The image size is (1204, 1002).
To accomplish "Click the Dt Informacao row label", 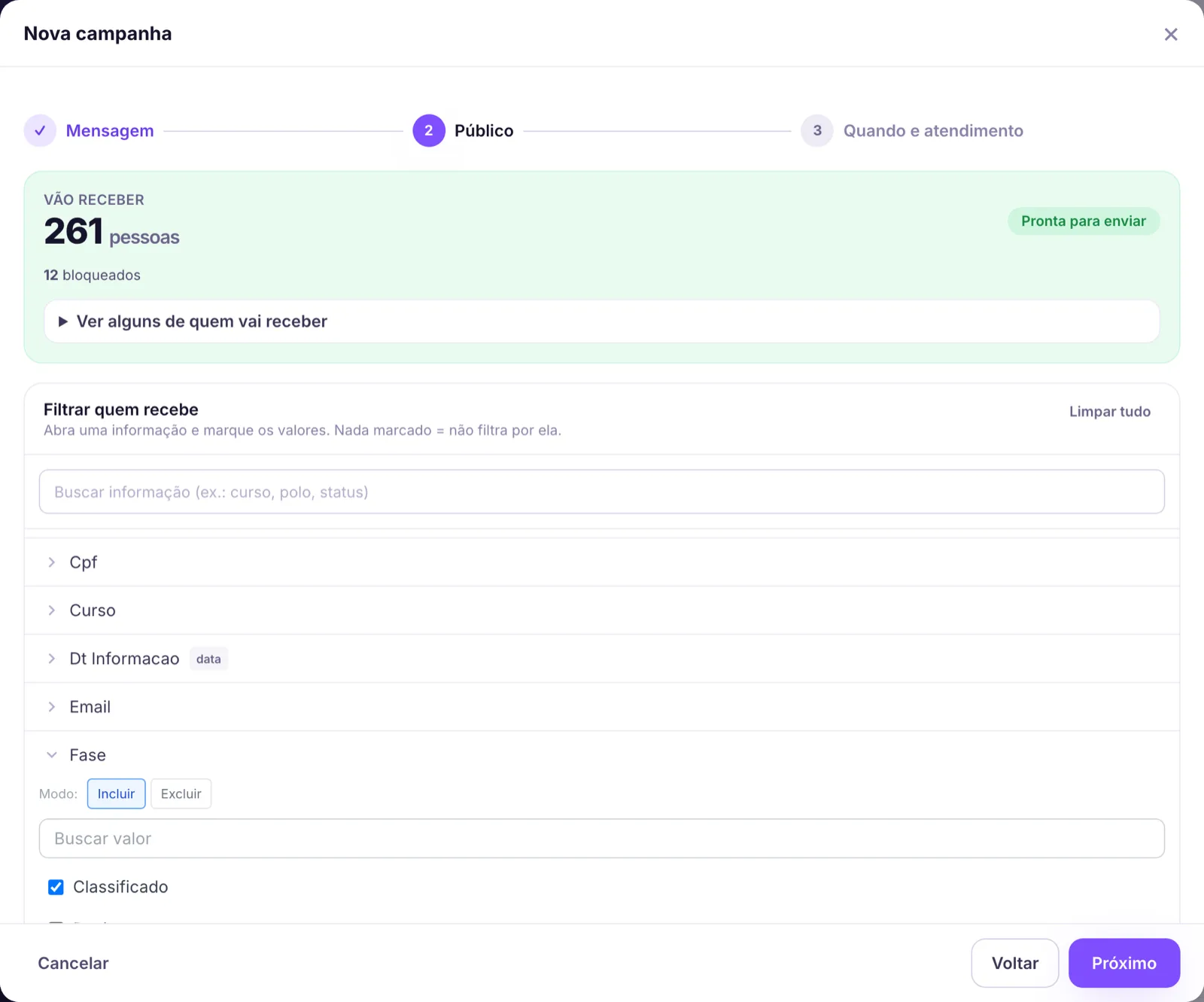I will point(124,659).
